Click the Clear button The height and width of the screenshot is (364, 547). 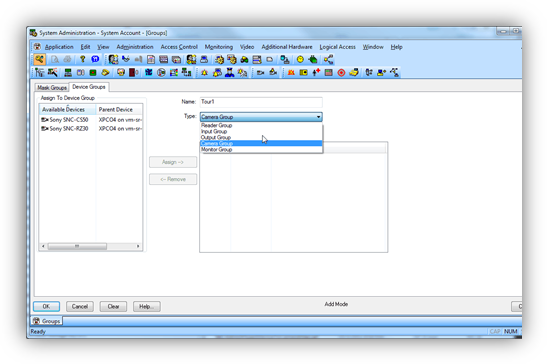(x=113, y=306)
